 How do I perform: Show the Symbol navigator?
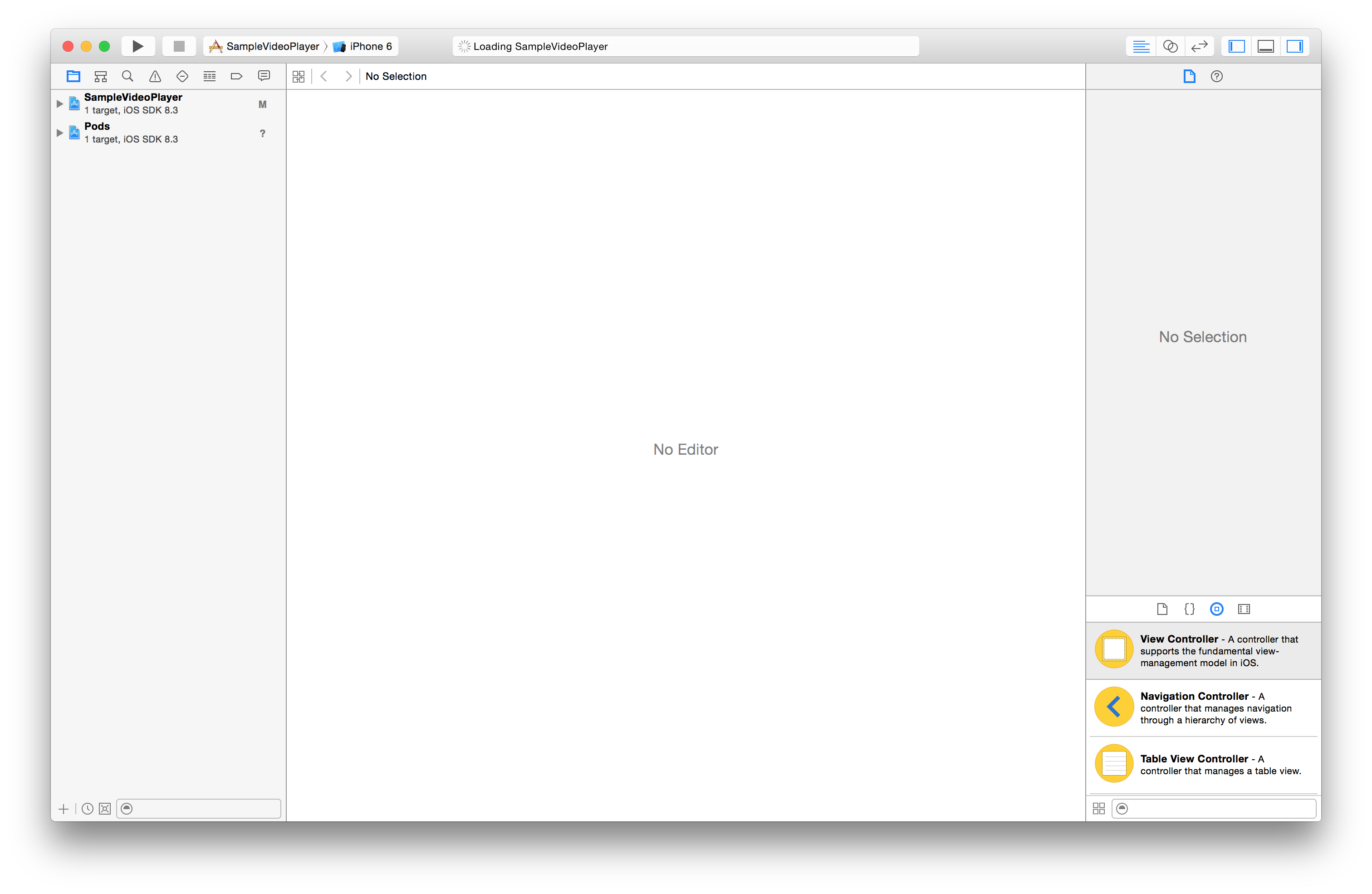100,76
